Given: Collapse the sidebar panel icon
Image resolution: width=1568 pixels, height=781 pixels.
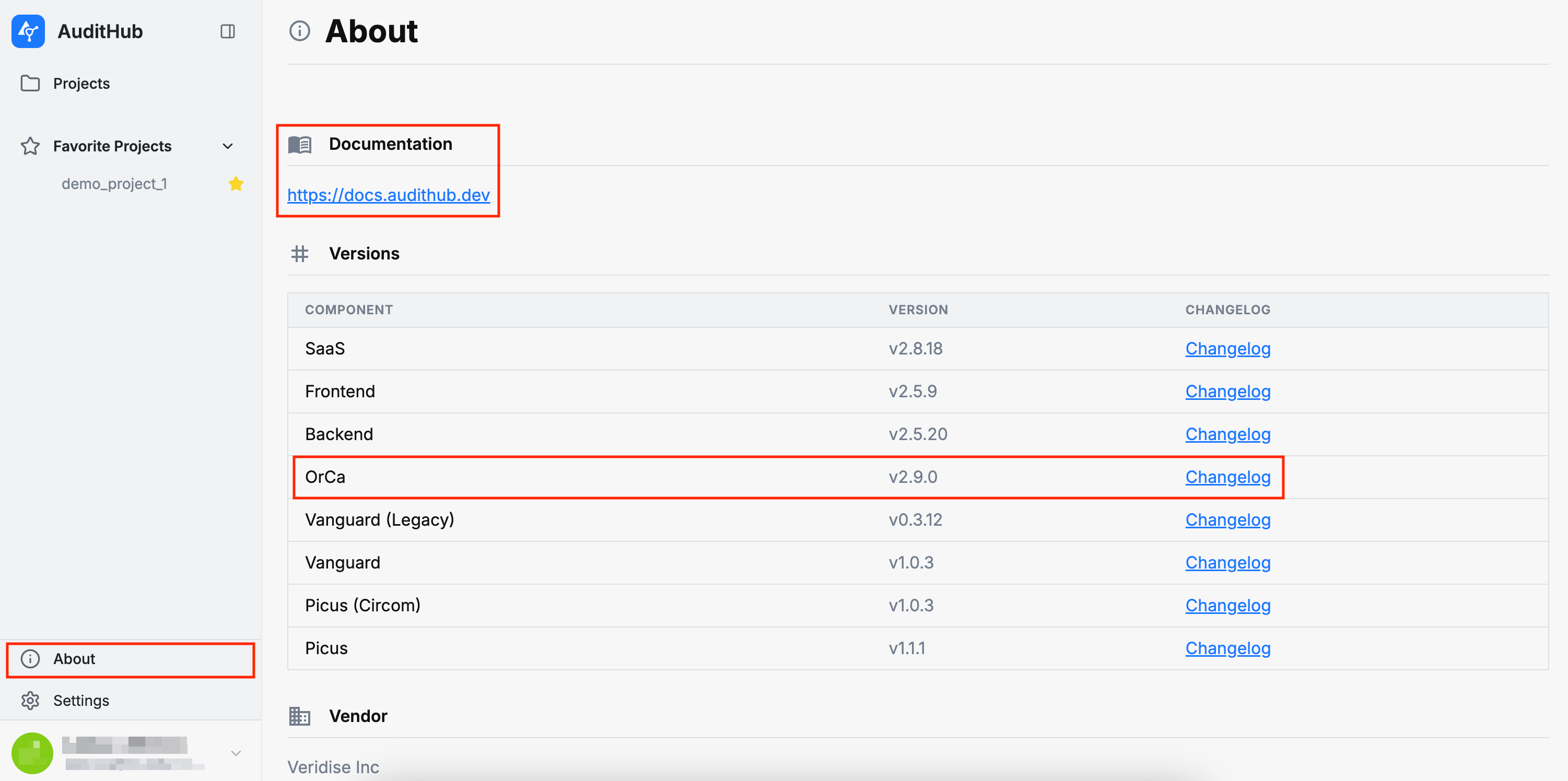Looking at the screenshot, I should 228,32.
